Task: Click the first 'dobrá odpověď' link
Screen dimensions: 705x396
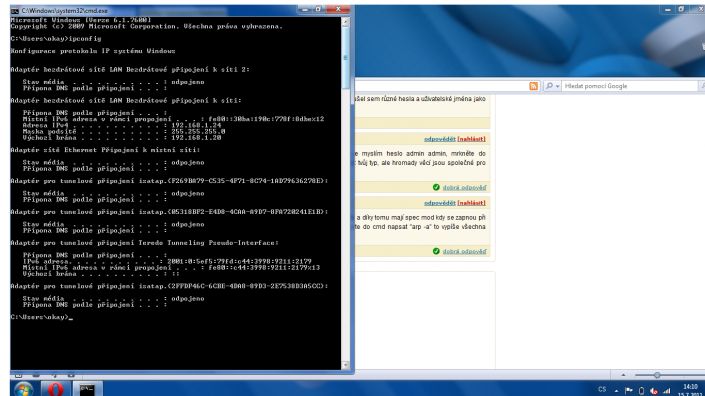Action: pos(464,187)
